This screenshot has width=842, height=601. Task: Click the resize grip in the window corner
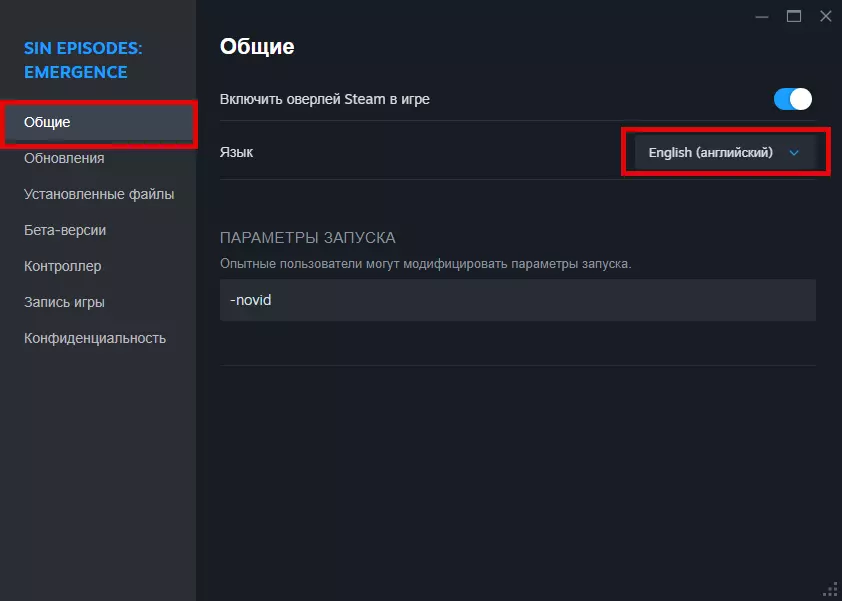[x=830, y=590]
